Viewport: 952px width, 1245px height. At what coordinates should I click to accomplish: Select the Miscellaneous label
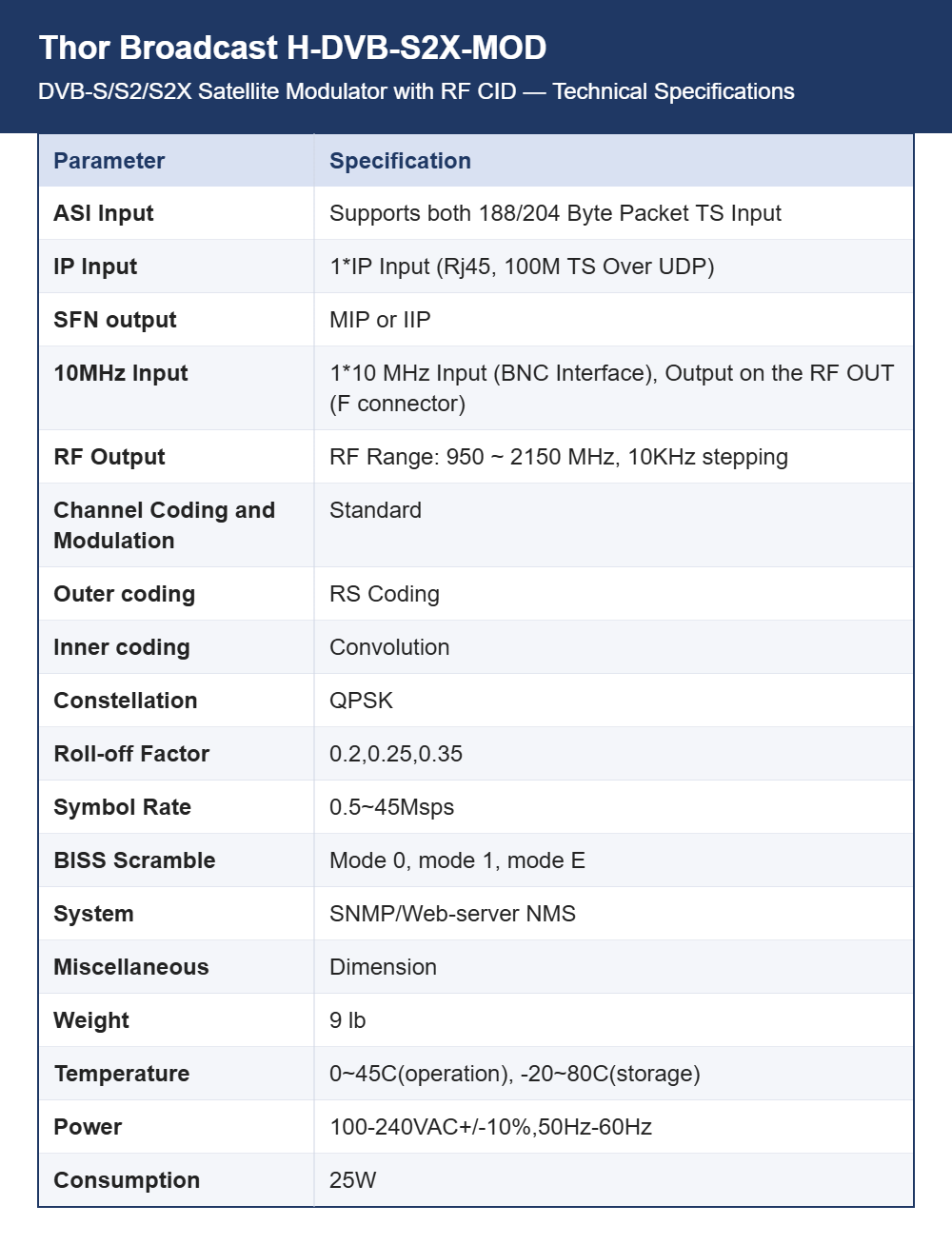tap(131, 967)
